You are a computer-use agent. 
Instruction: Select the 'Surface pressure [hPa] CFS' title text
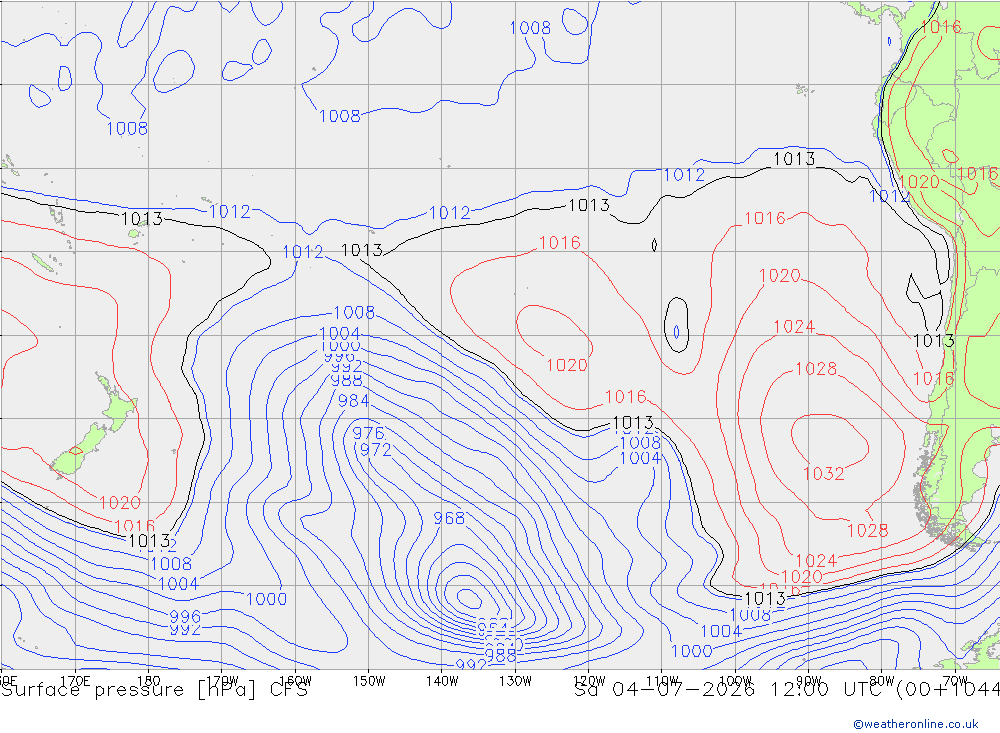pyautogui.click(x=154, y=690)
